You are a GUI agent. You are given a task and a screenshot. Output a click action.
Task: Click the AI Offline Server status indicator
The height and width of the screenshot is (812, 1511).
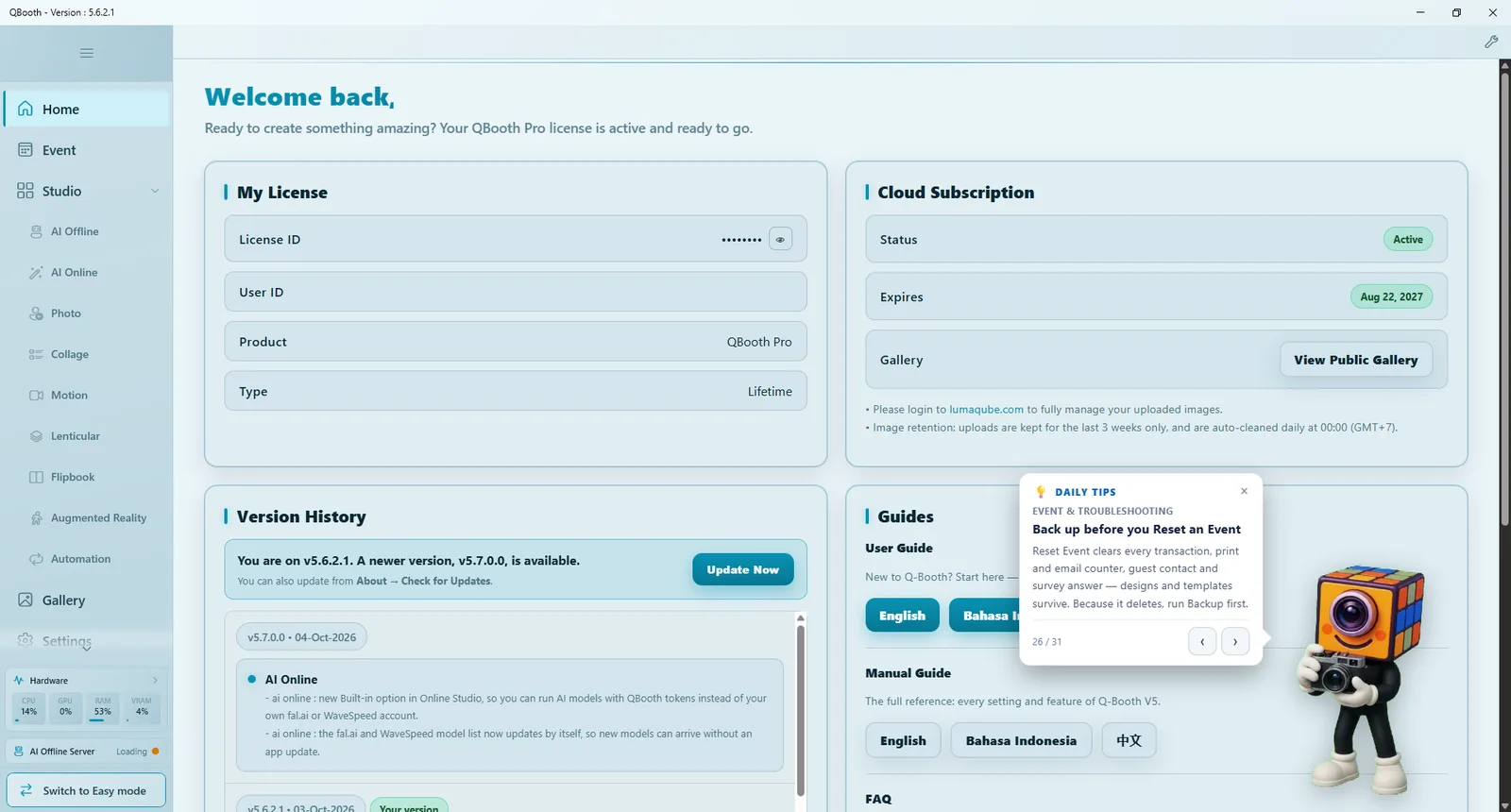(155, 752)
